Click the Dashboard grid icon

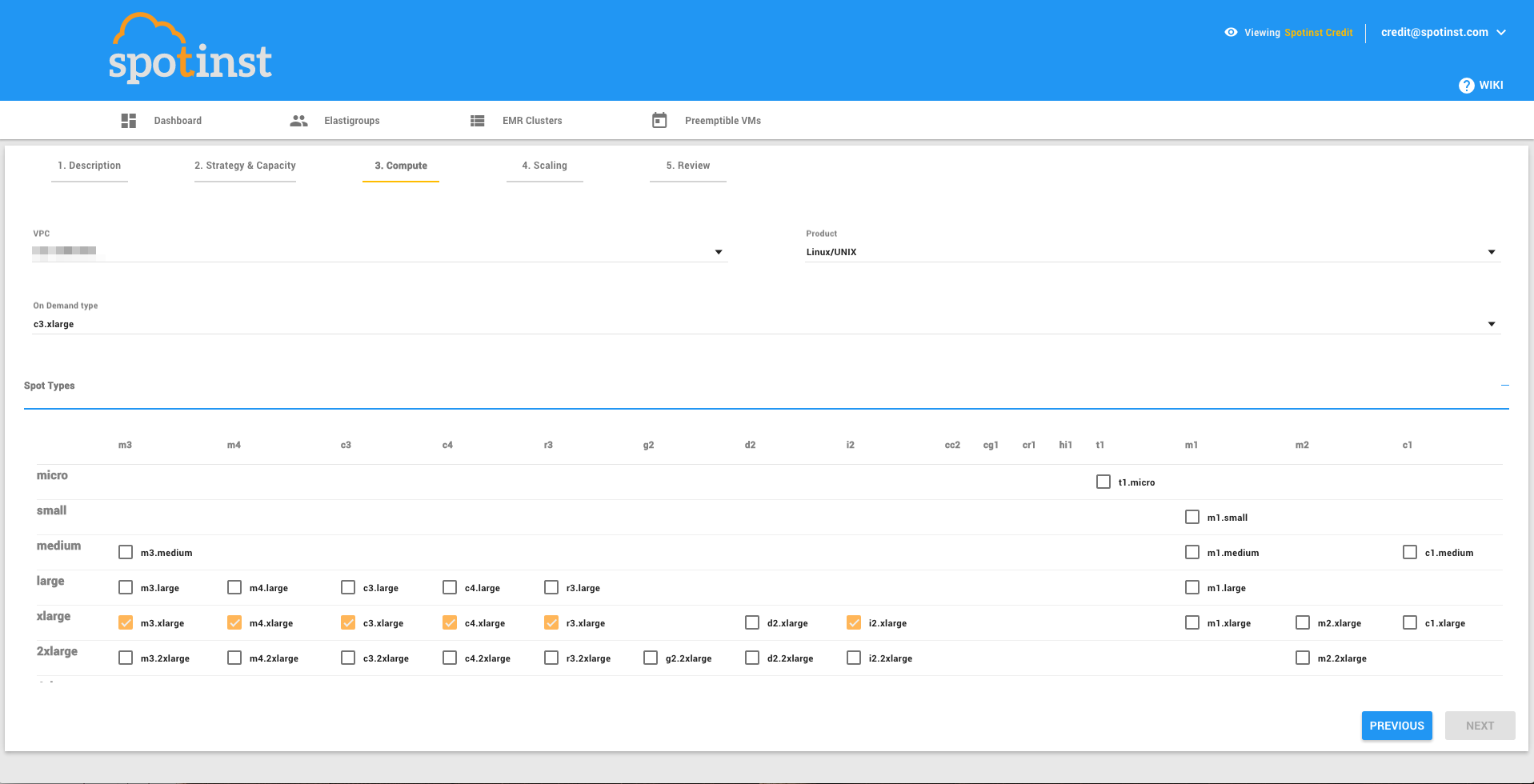pos(128,121)
